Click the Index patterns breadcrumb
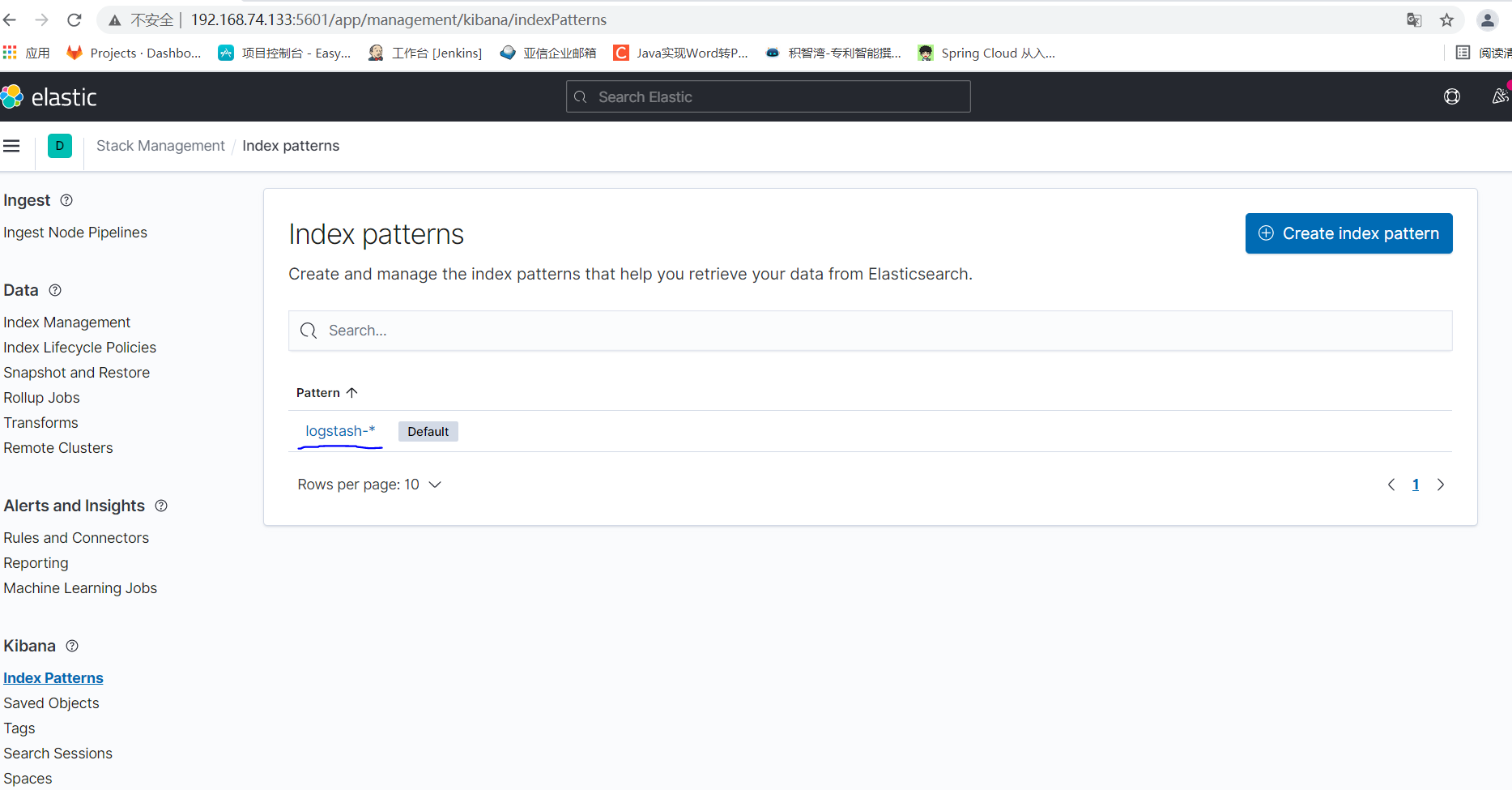Image resolution: width=1512 pixels, height=790 pixels. (x=291, y=146)
